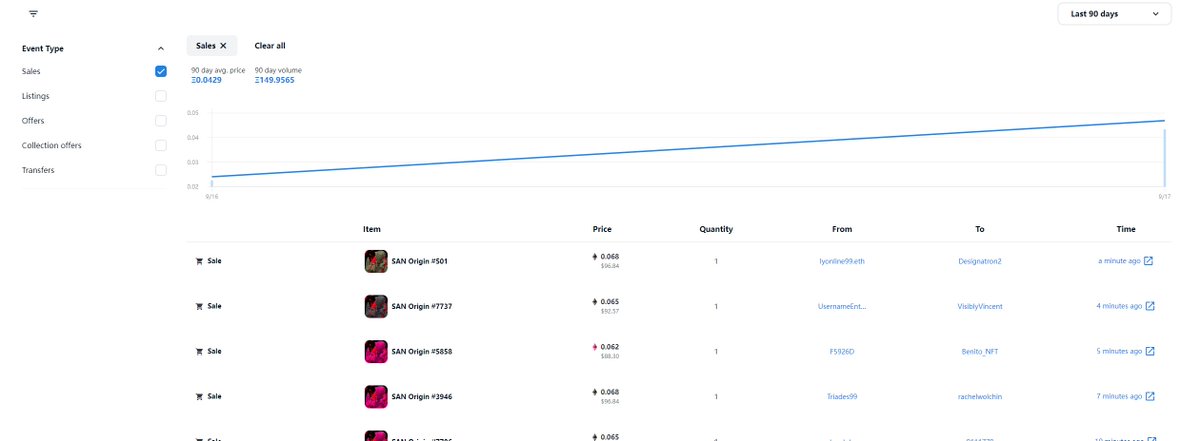Click the Event Type section title
Viewport: 1200px width, 441px height.
[43, 48]
